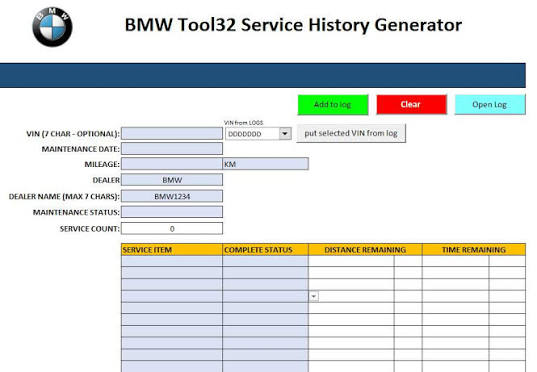537x372 pixels.
Task: Click the red Clear button
Action: pyautogui.click(x=411, y=104)
